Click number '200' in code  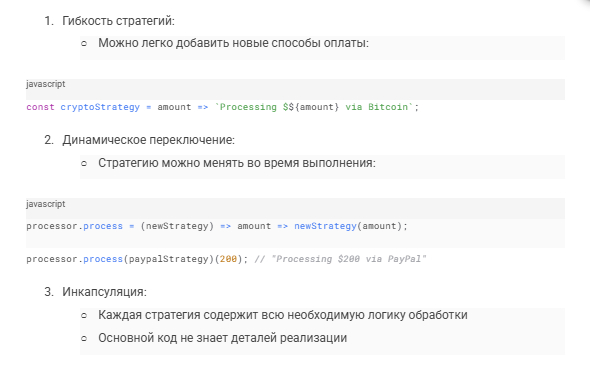[x=228, y=259]
